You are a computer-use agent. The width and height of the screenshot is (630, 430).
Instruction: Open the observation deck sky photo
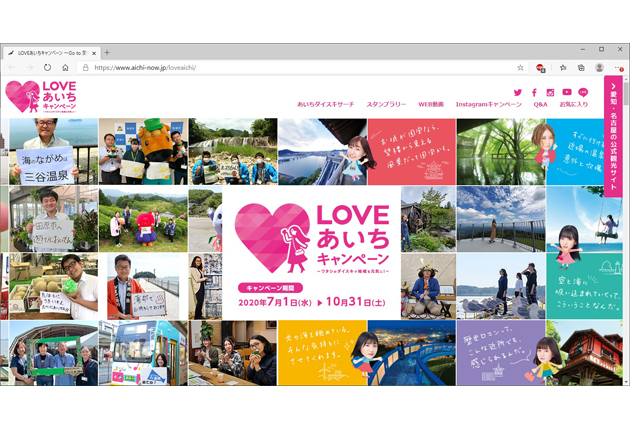(501, 219)
